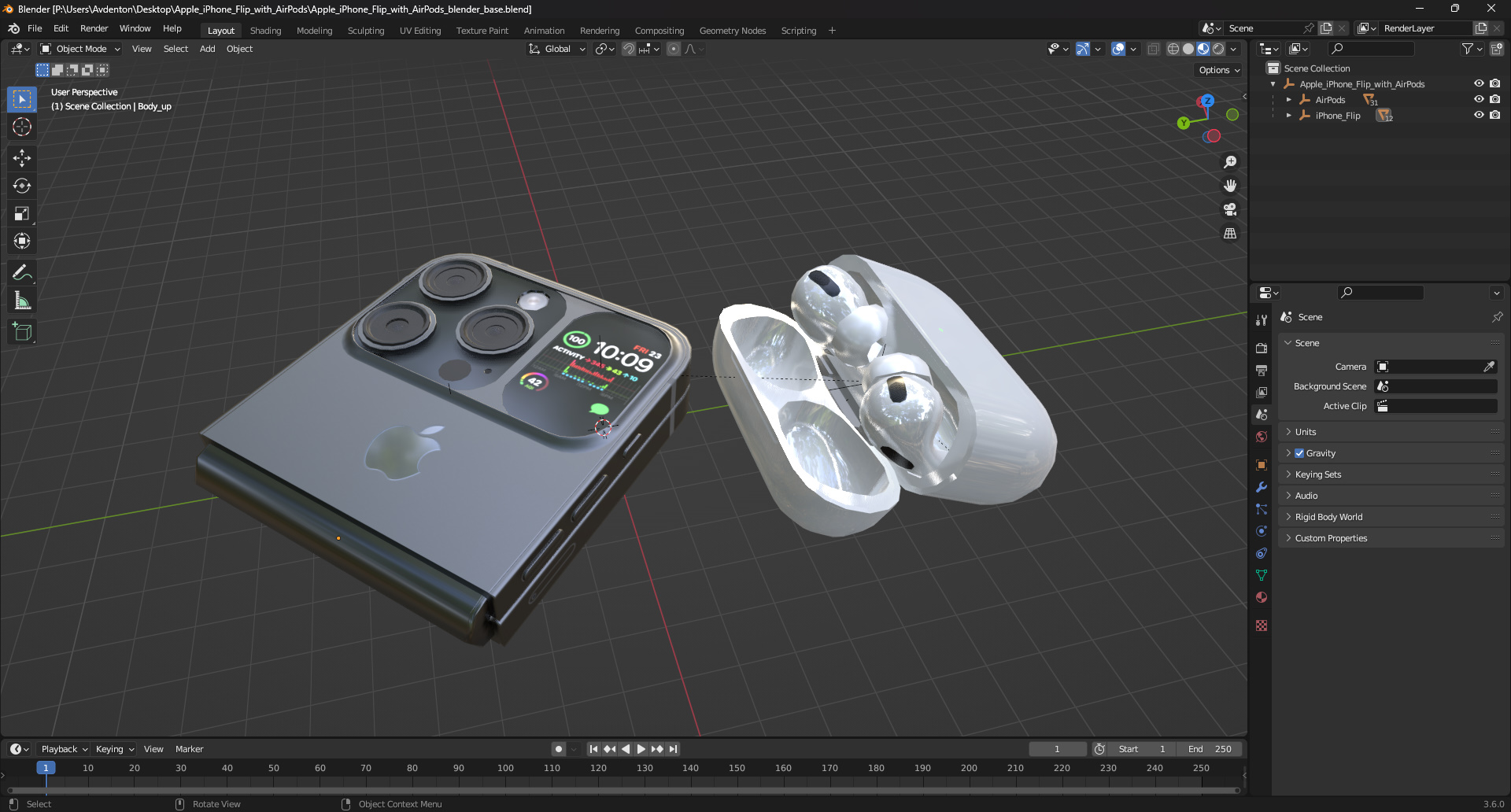
Task: Click the Start frame field
Action: (1142, 749)
